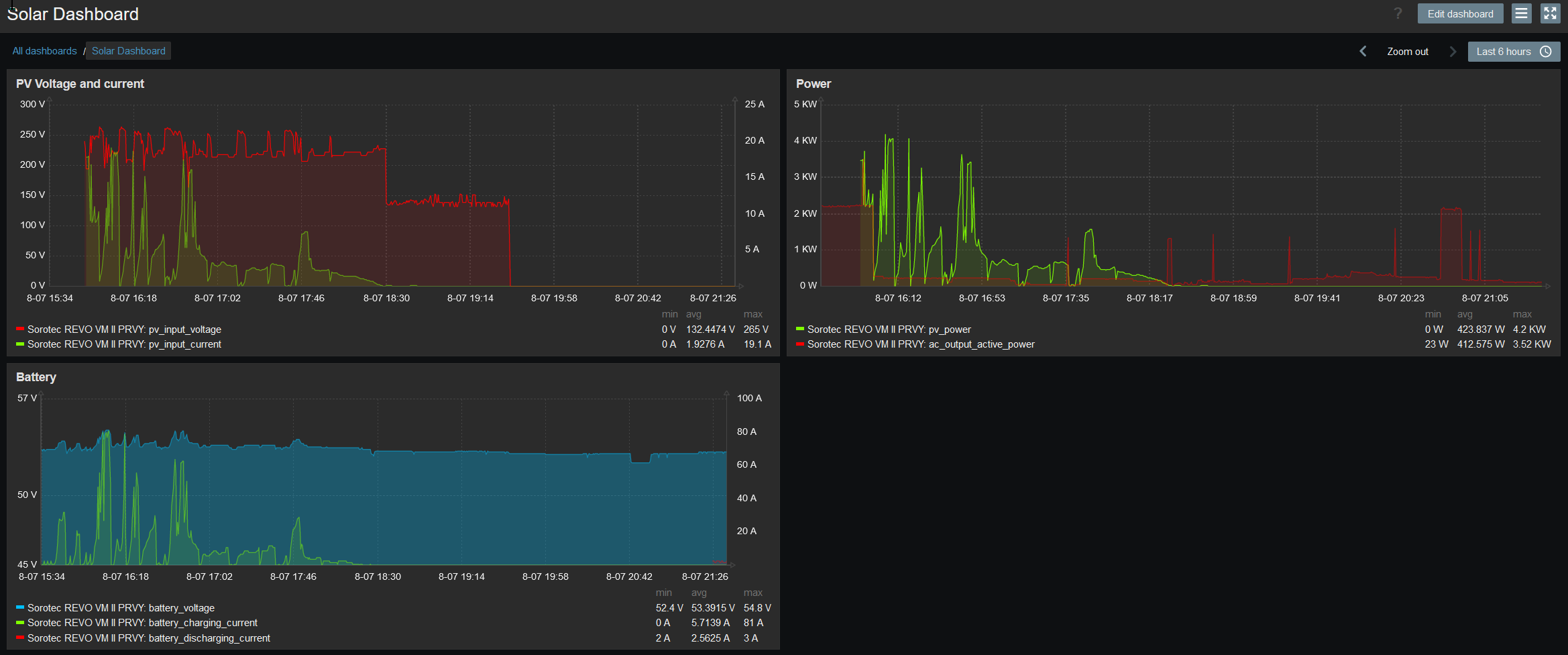Click Solar Dashboard breadcrumb
Screen dimensions: 1568x655
[128, 51]
